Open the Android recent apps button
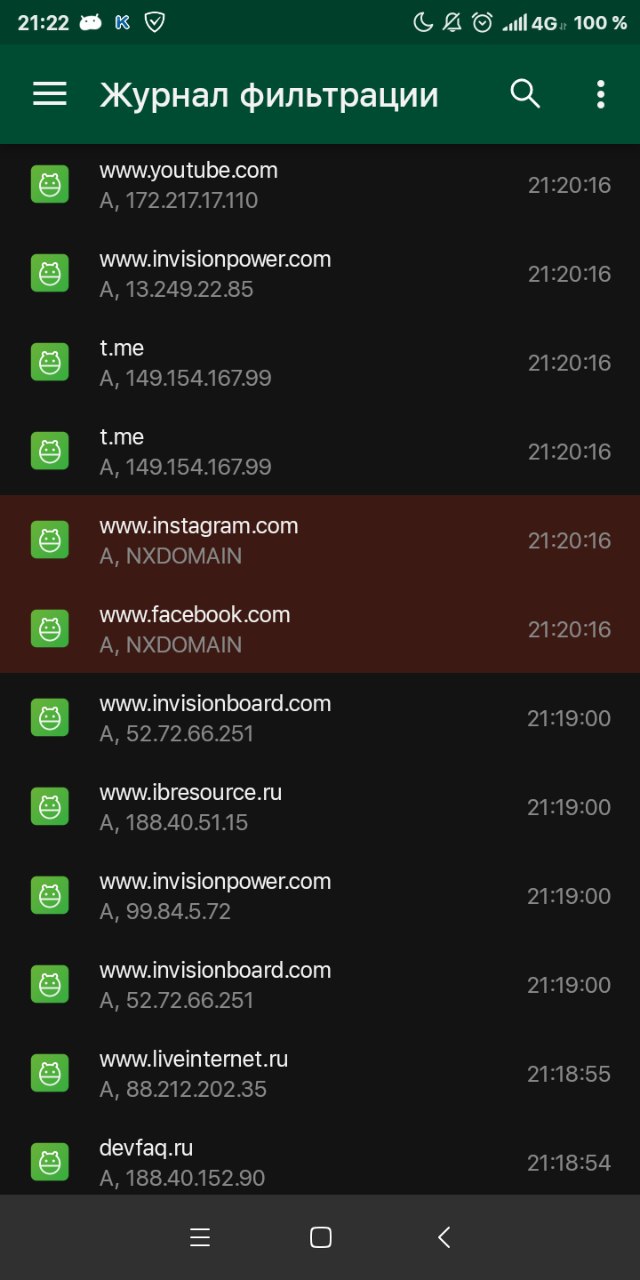This screenshot has height=1280, width=640. [x=200, y=1237]
